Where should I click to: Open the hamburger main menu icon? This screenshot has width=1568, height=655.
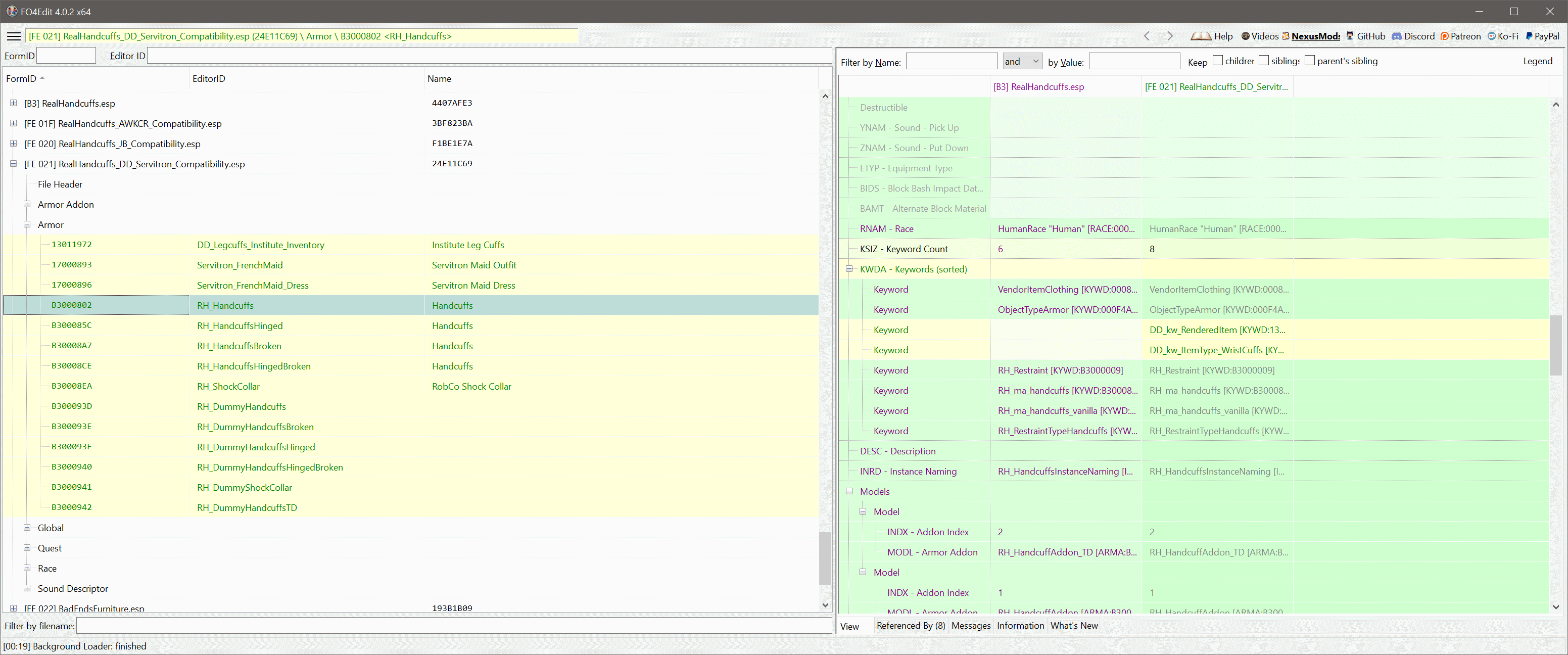(x=14, y=36)
